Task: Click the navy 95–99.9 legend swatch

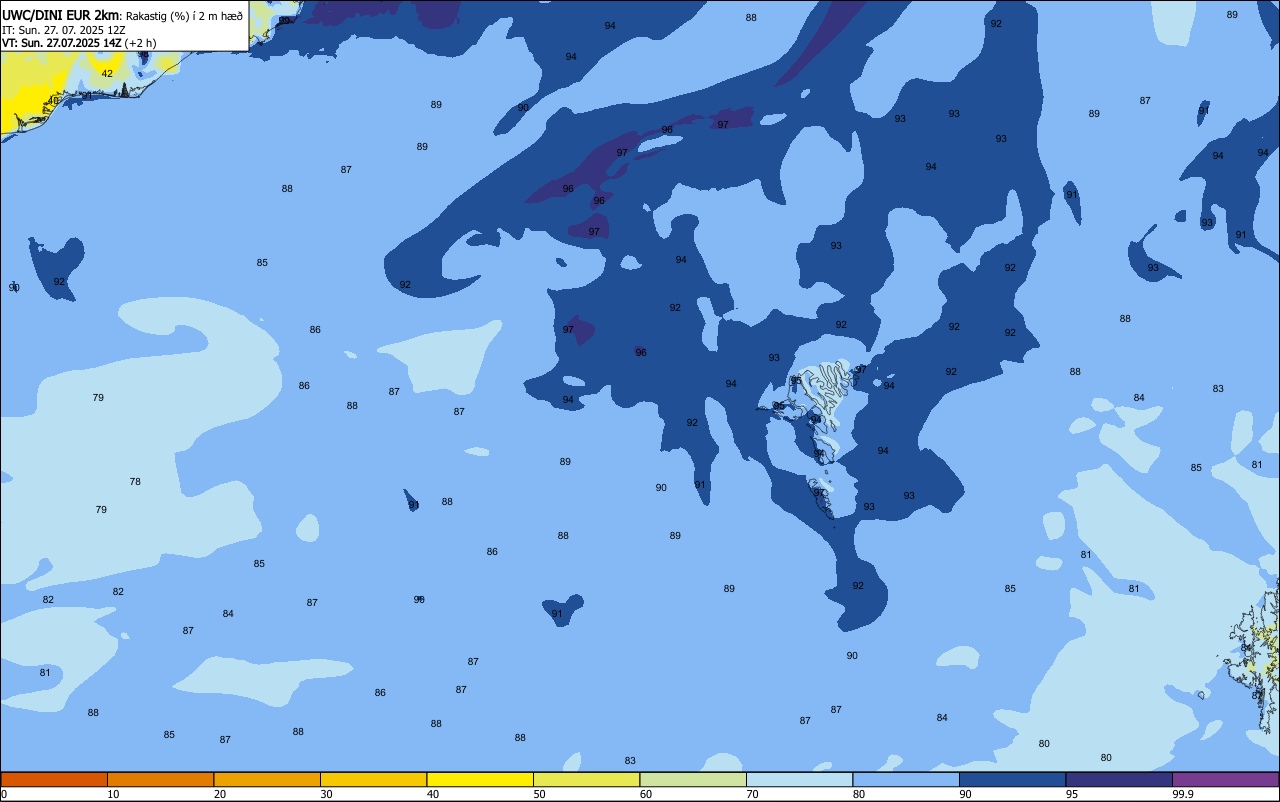Action: point(1119,779)
